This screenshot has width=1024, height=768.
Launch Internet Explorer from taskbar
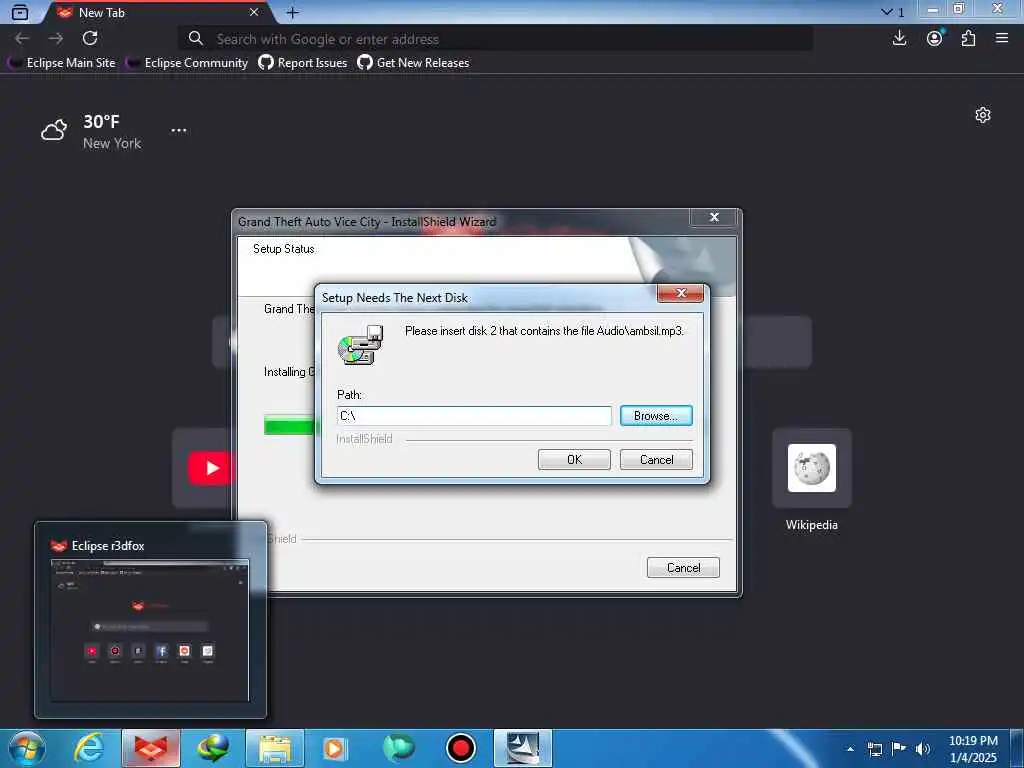coord(89,748)
